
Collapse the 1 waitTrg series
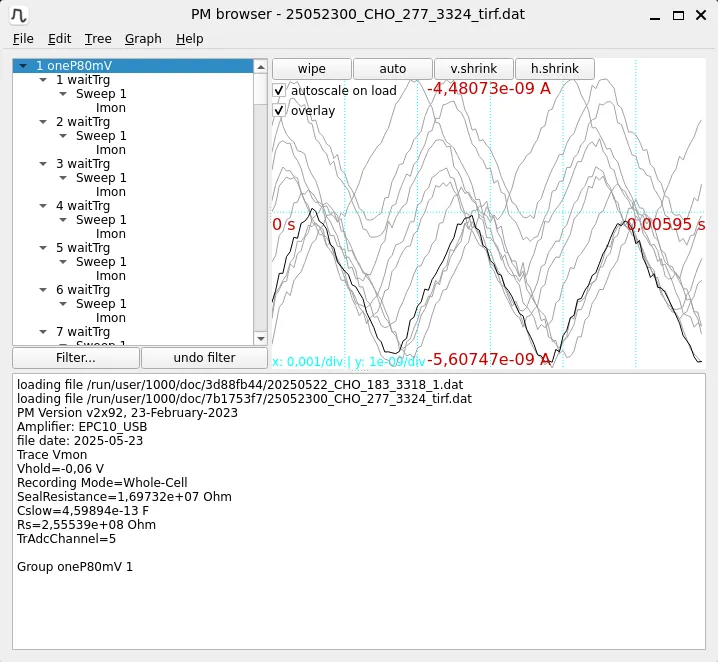[43, 80]
